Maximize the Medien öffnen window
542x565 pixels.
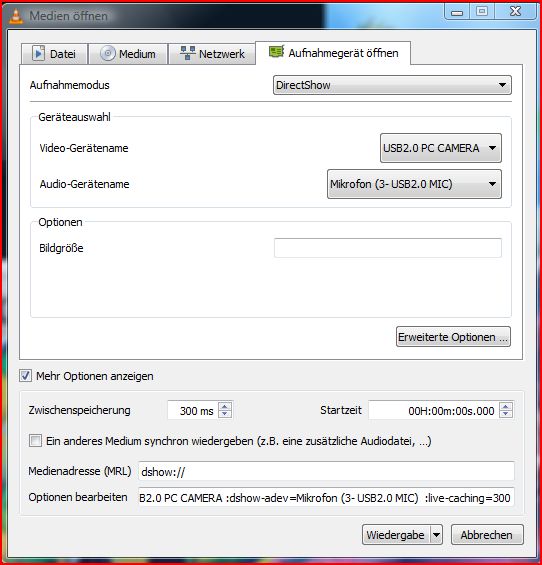click(482, 12)
